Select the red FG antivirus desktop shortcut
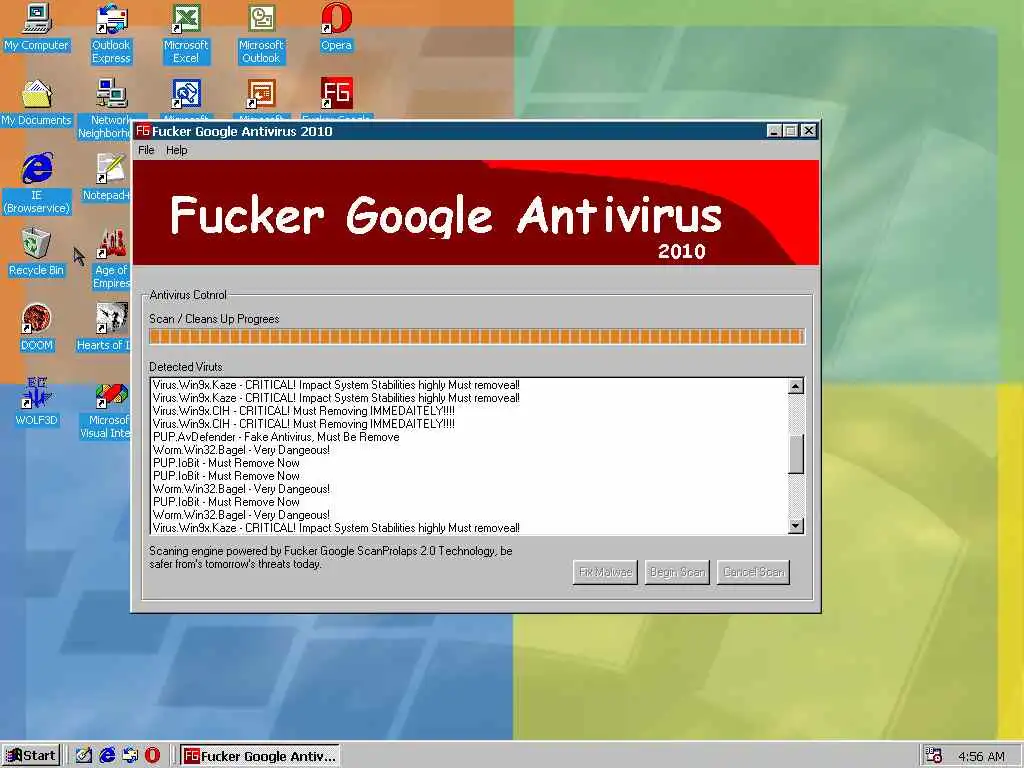 coord(336,93)
